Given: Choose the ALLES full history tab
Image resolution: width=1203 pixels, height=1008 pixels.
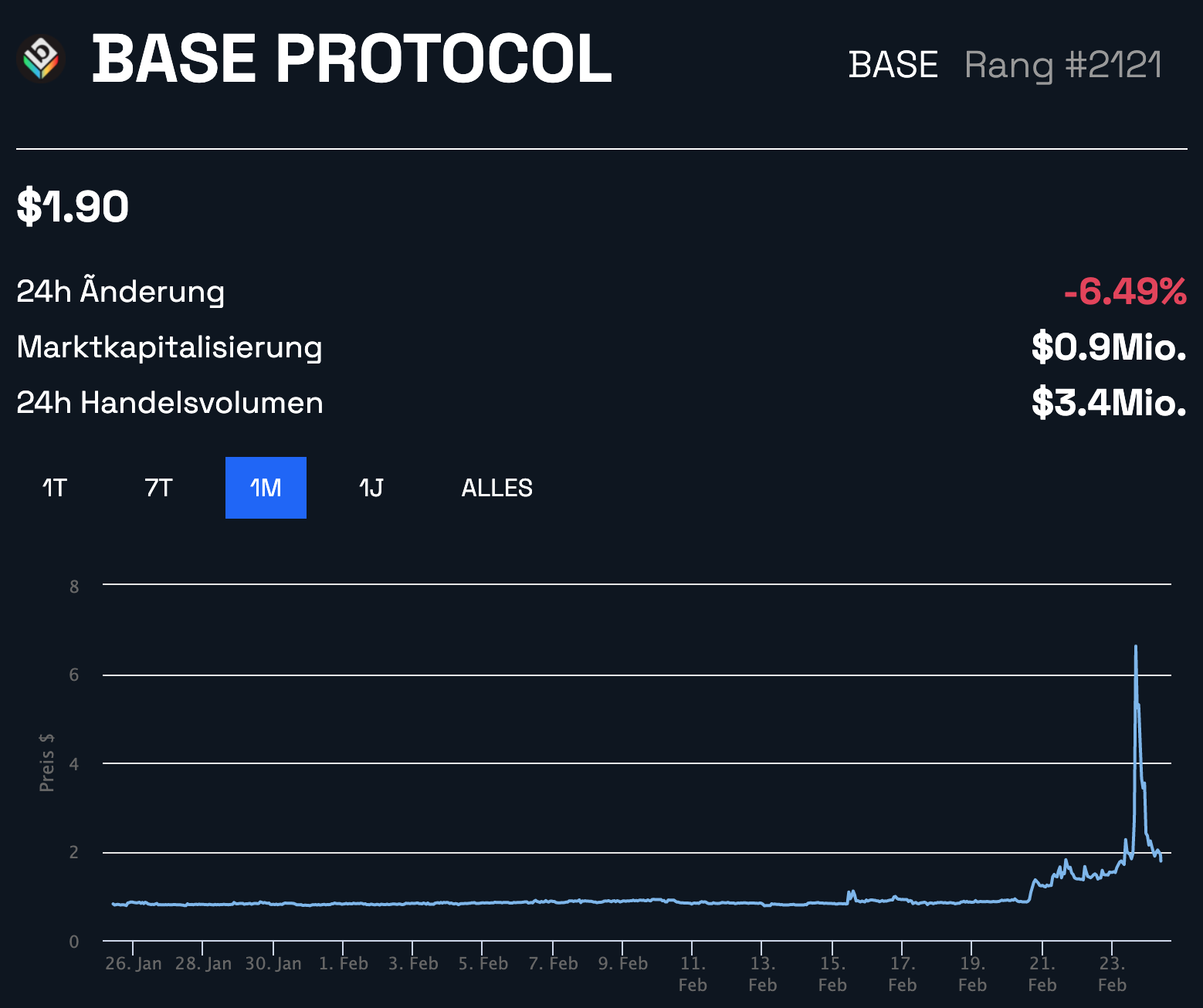Looking at the screenshot, I should 496,488.
